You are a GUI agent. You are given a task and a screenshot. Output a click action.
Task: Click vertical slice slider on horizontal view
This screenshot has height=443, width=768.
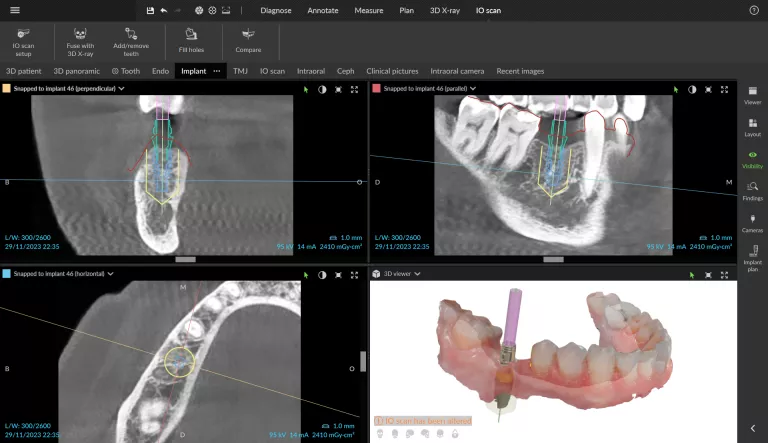363,361
